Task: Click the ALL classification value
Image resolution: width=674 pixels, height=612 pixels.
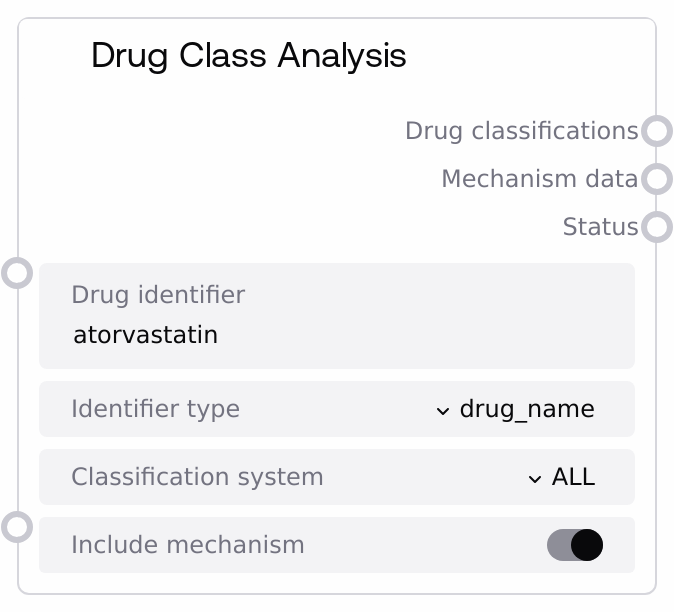Action: [x=573, y=477]
